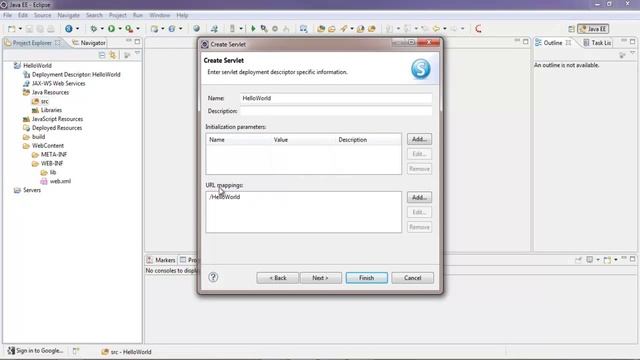Open the Help menu

(182, 15)
